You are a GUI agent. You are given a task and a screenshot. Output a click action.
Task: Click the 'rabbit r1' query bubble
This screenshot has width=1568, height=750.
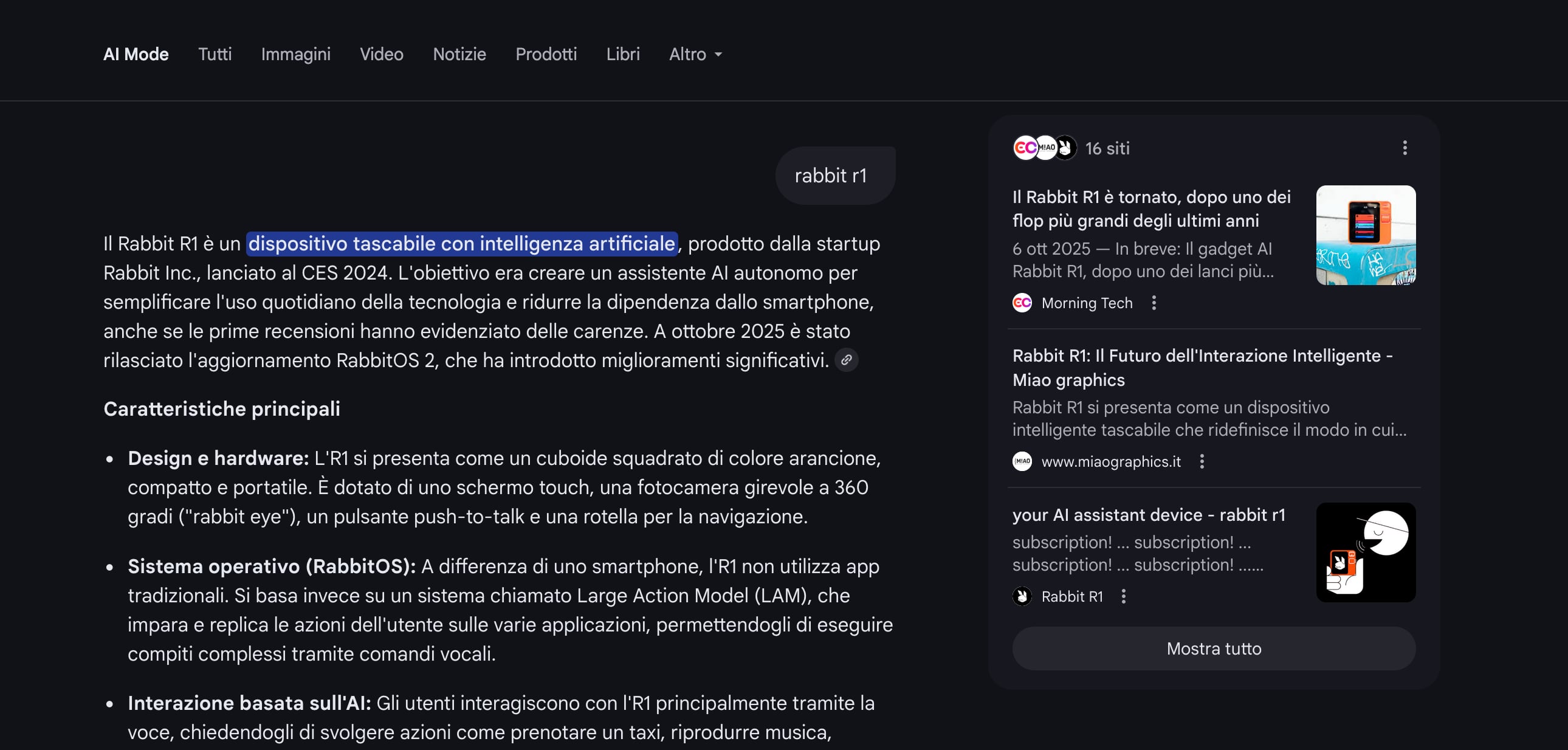pos(830,176)
